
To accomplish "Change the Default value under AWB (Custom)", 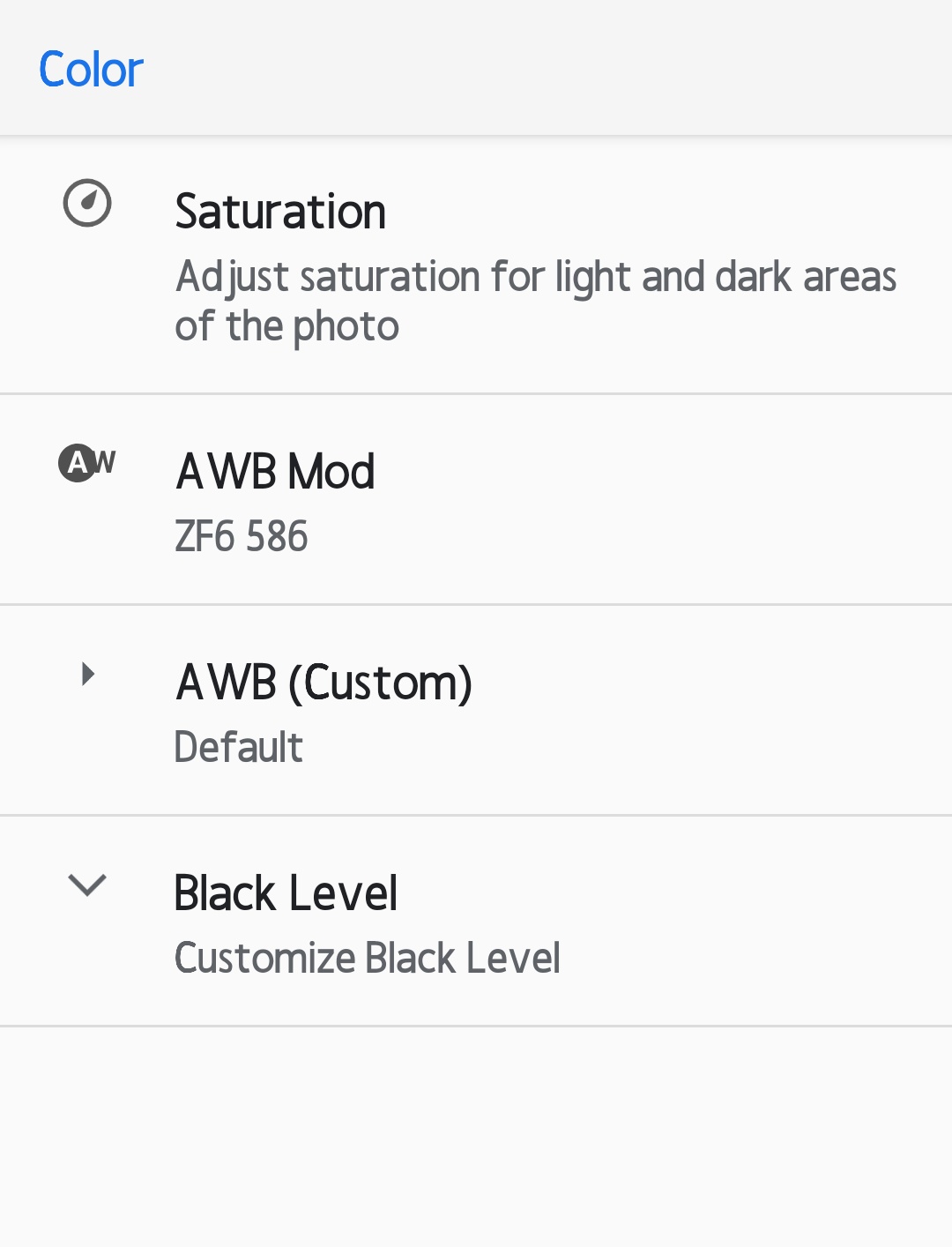I will point(238,748).
